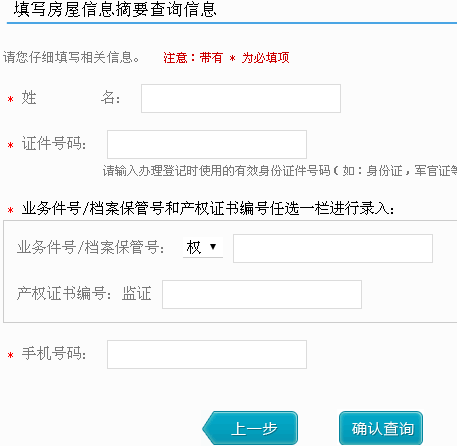Go back with the 上一步 button
This screenshot has width=457, height=446.
pyautogui.click(x=250, y=428)
